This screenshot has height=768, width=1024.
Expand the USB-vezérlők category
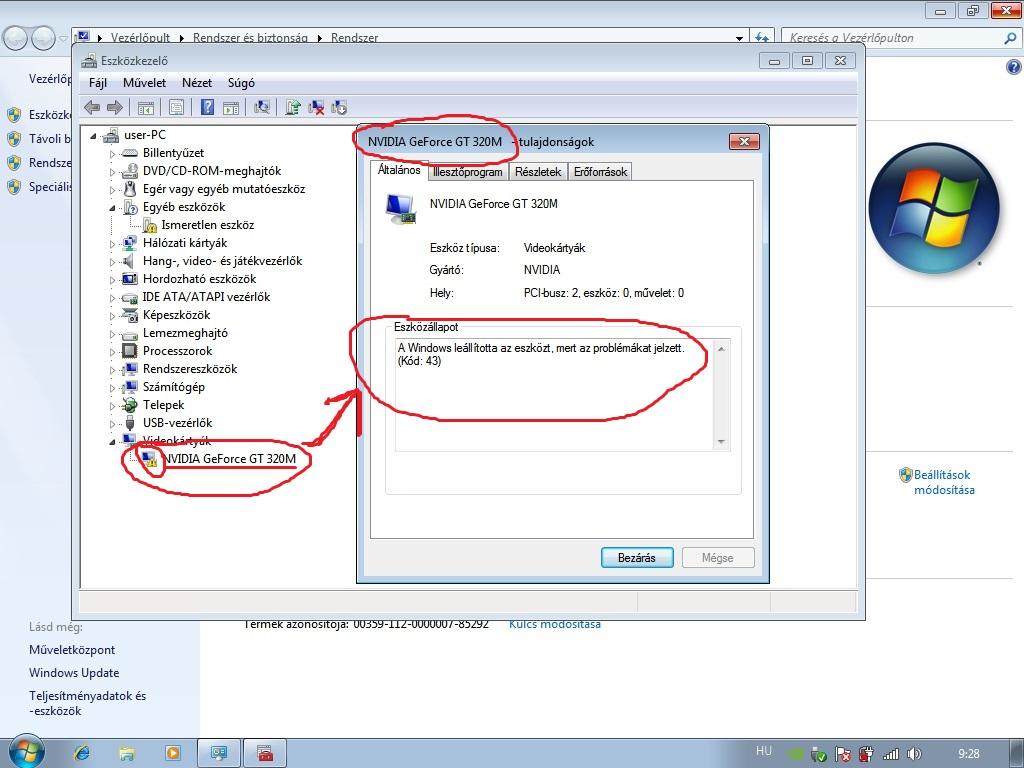(112, 424)
